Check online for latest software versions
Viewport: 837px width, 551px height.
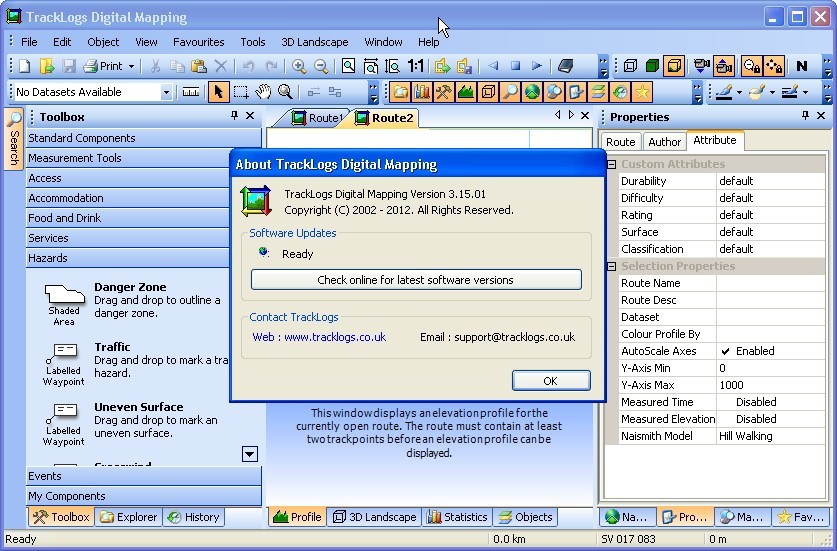[x=416, y=280]
